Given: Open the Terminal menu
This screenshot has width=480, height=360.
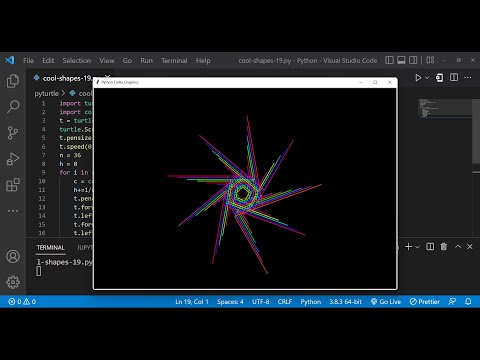Looking at the screenshot, I should (x=174, y=61).
